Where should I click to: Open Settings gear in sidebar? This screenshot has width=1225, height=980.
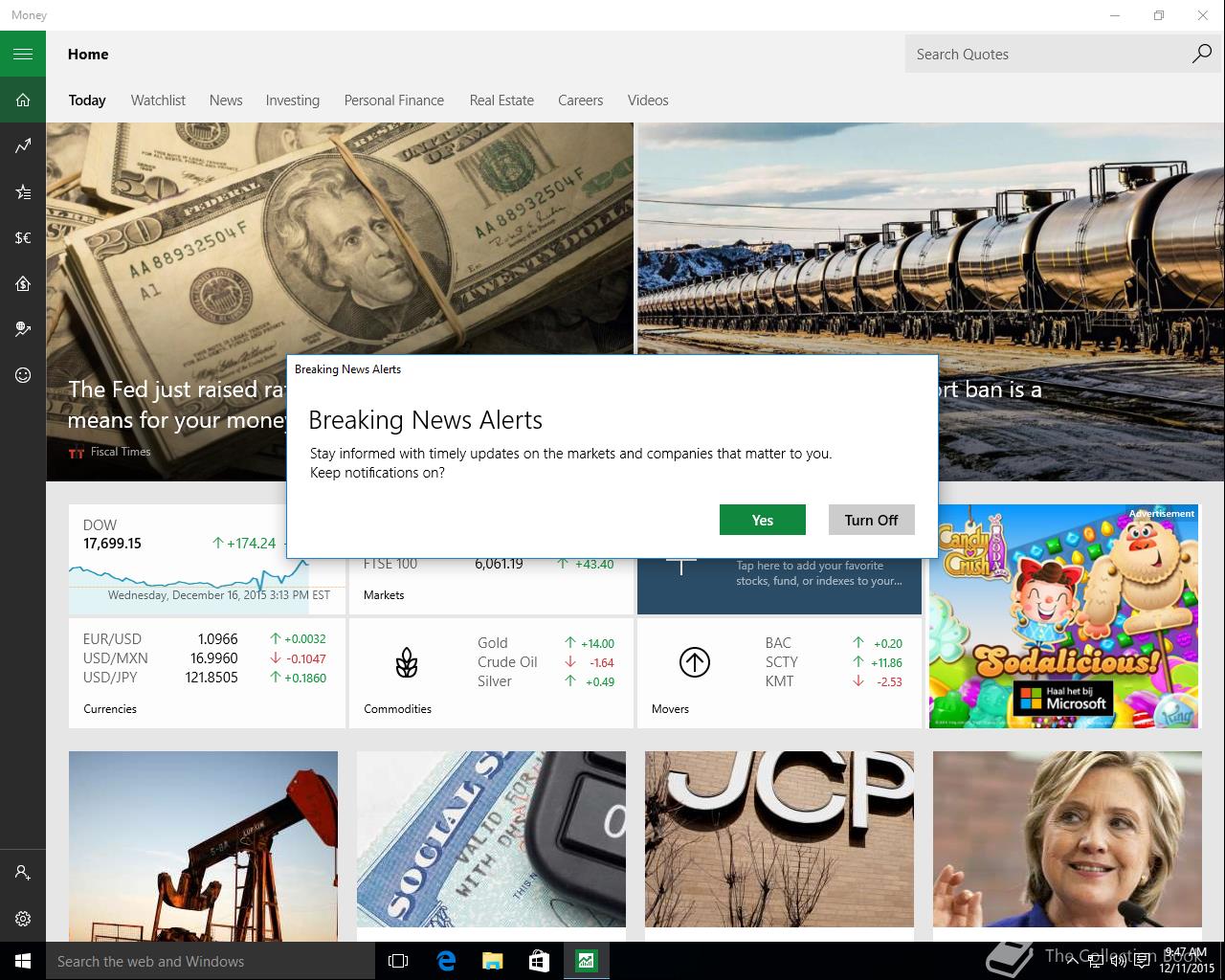pos(23,919)
